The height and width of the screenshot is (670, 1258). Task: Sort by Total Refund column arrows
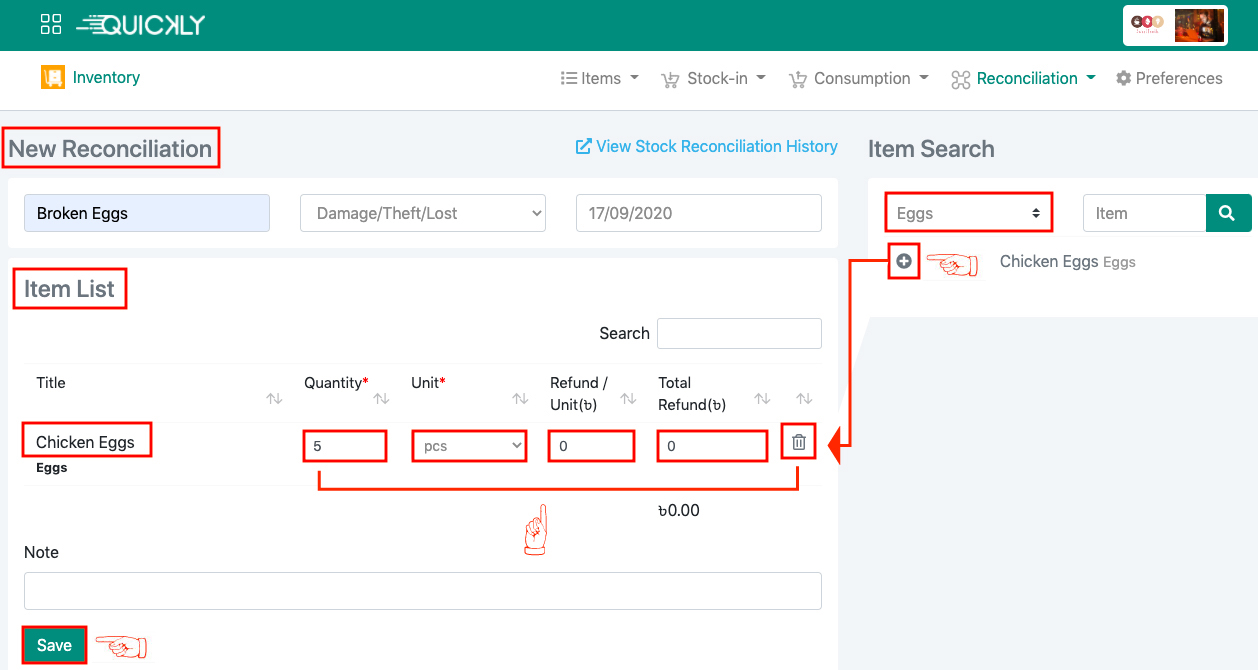762,399
